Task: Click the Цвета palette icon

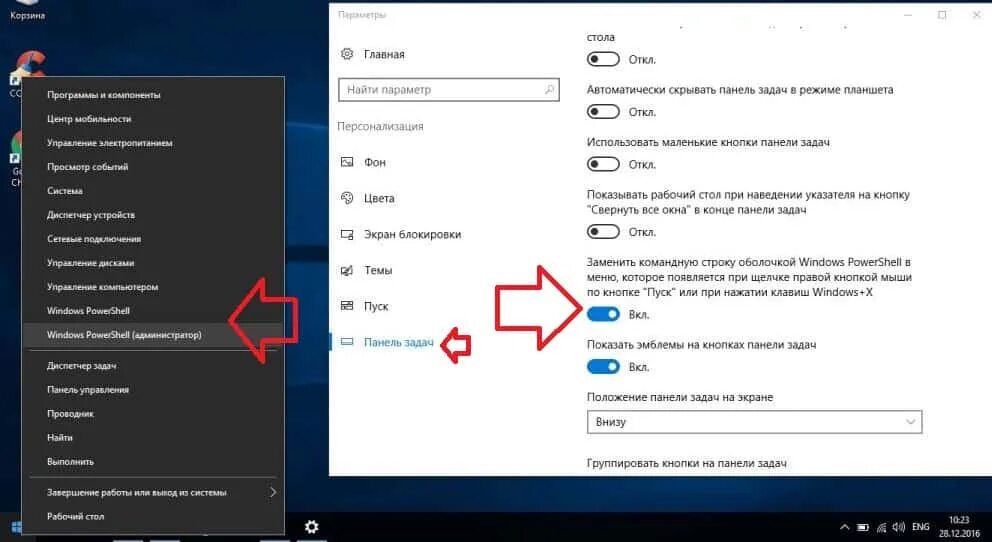Action: pyautogui.click(x=347, y=198)
